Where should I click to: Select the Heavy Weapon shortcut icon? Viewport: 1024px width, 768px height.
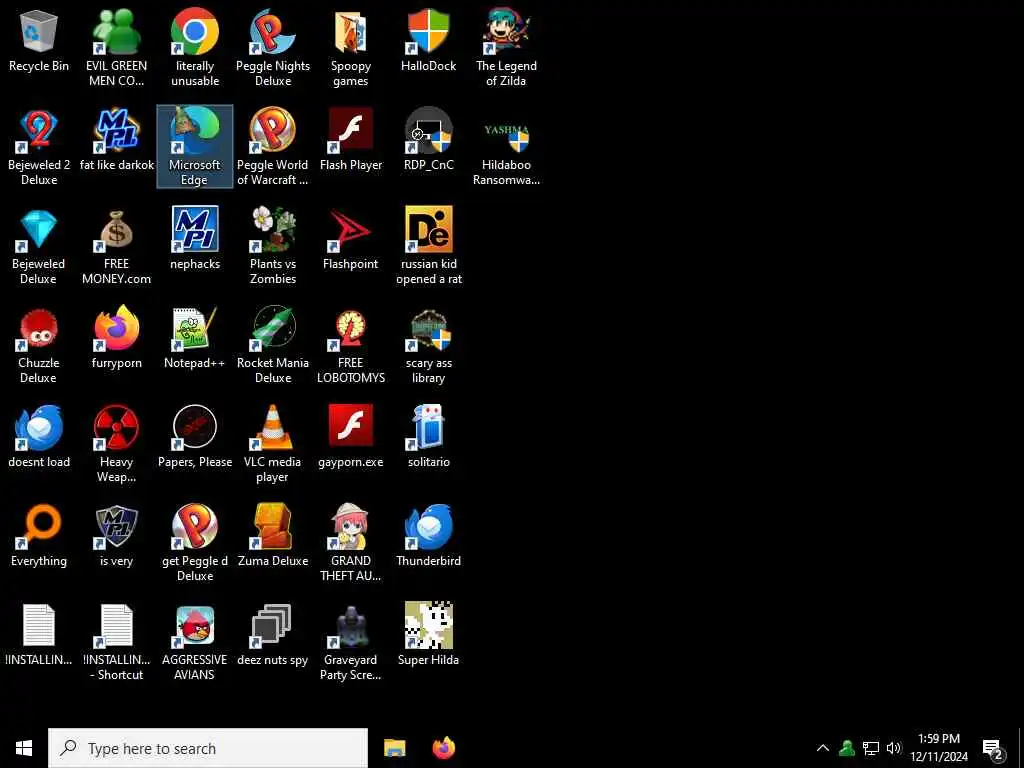(x=116, y=427)
